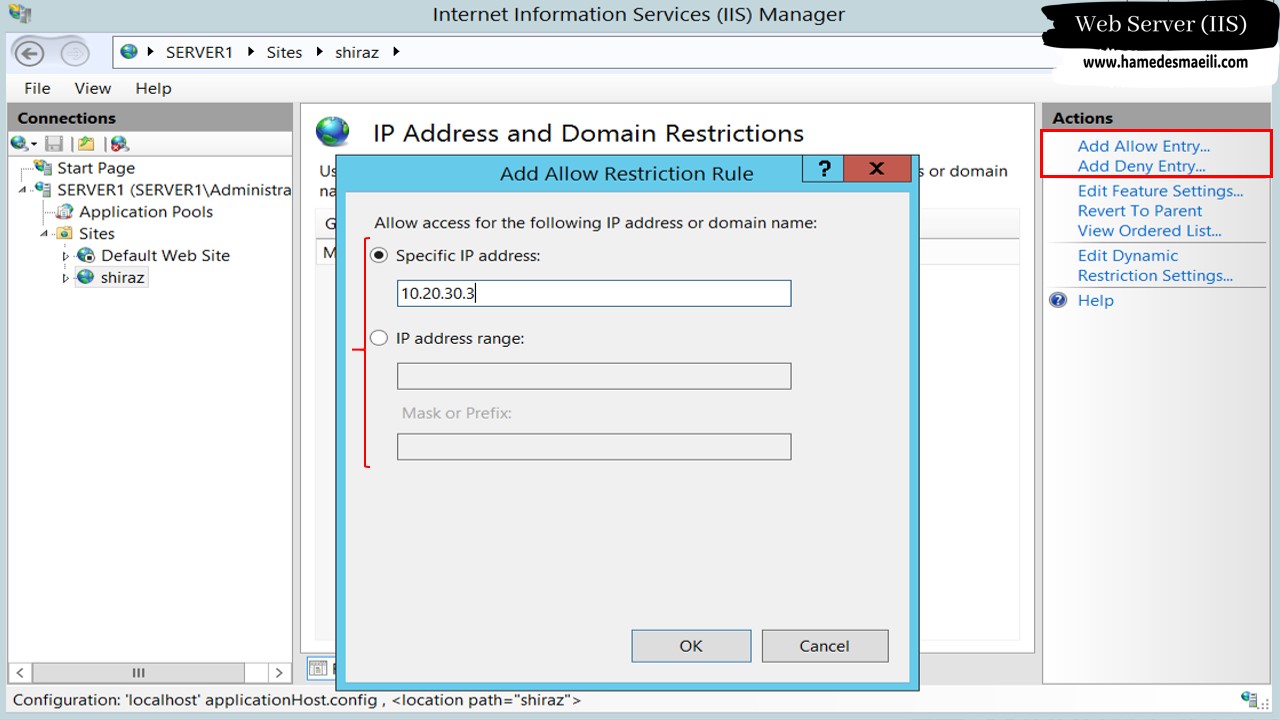Open Edit Feature Settings action
This screenshot has width=1280, height=720.
tap(1160, 191)
